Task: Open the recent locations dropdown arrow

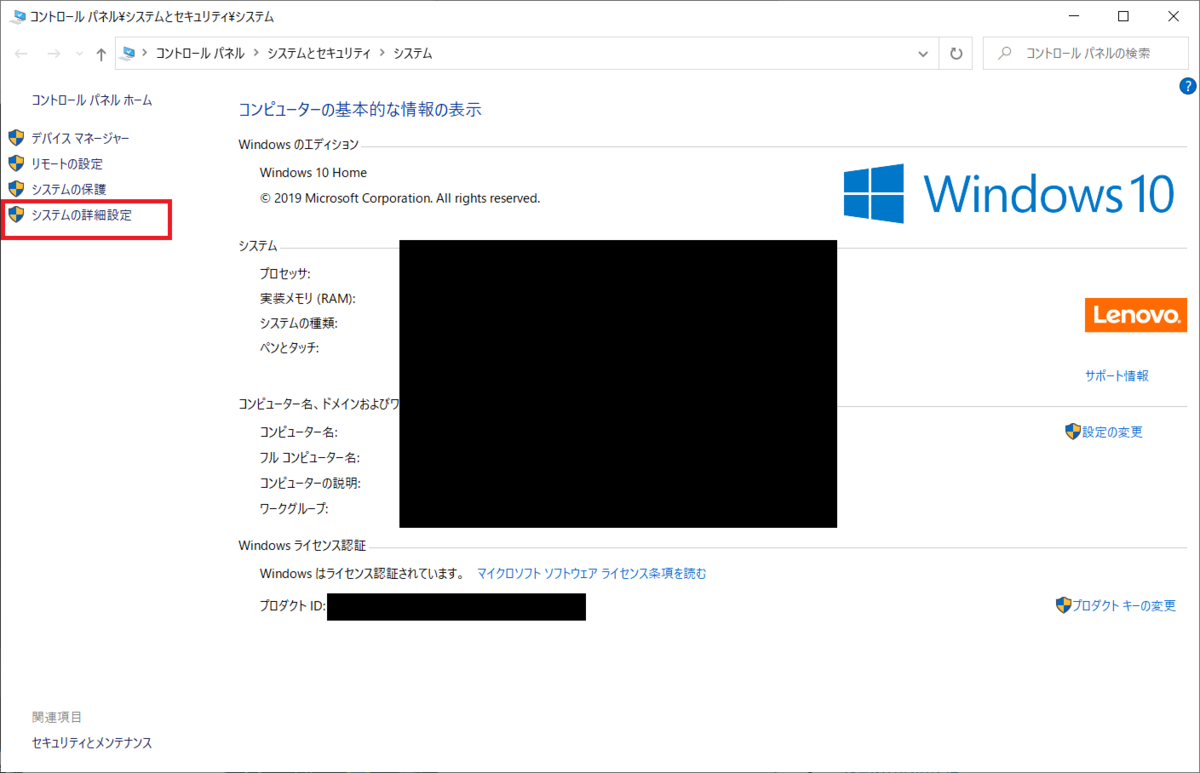Action: click(79, 54)
